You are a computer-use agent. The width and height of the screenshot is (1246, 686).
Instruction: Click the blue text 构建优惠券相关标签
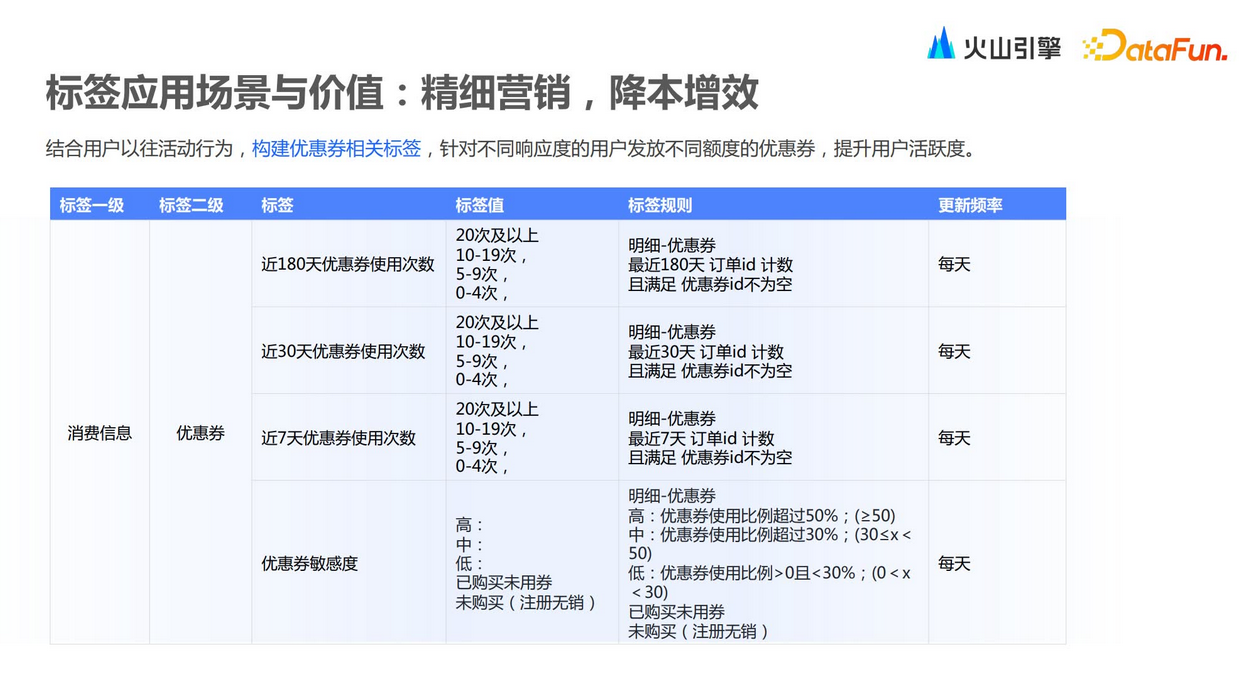tap(336, 149)
